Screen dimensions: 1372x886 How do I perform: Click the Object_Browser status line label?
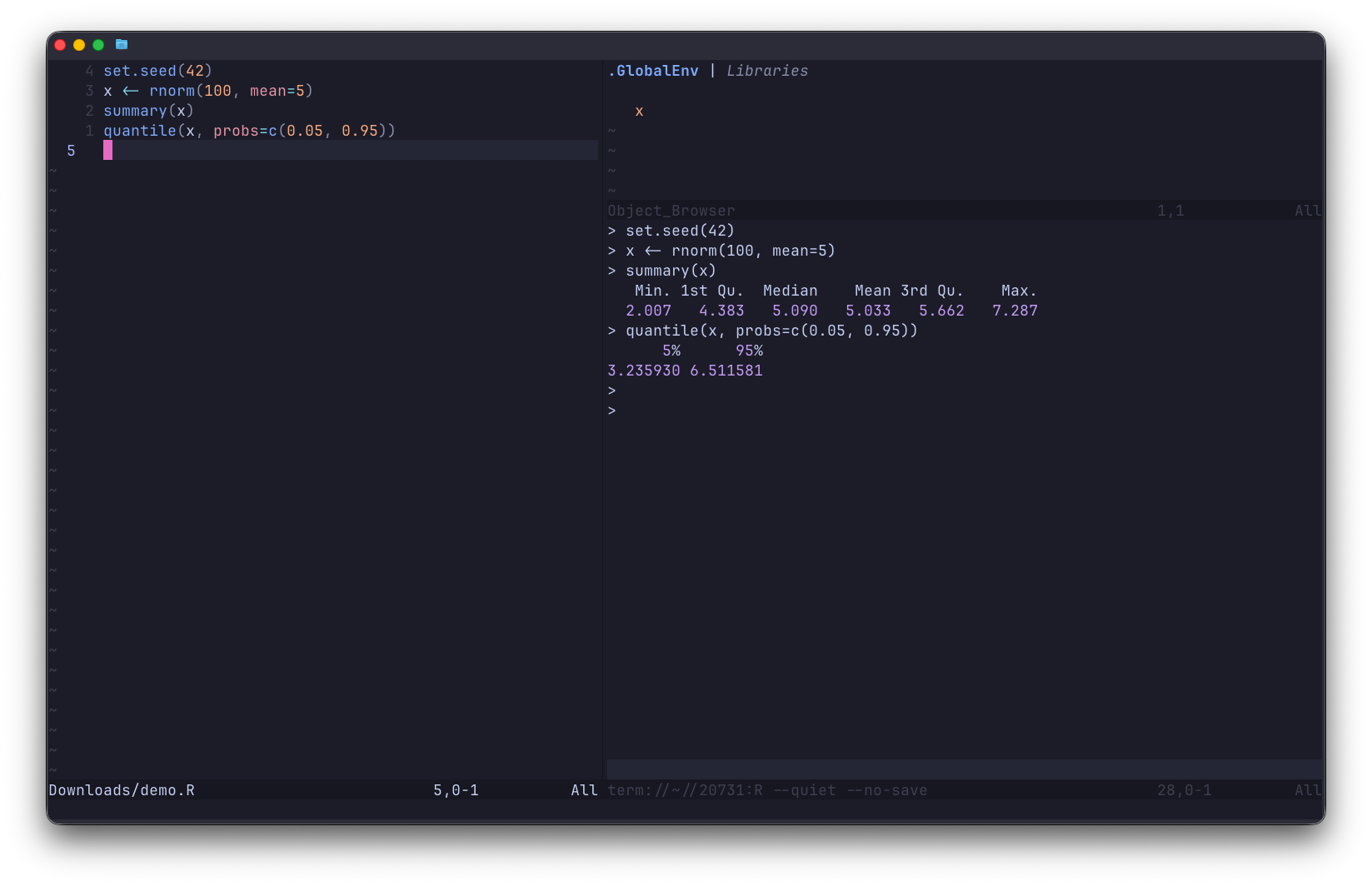pos(671,211)
